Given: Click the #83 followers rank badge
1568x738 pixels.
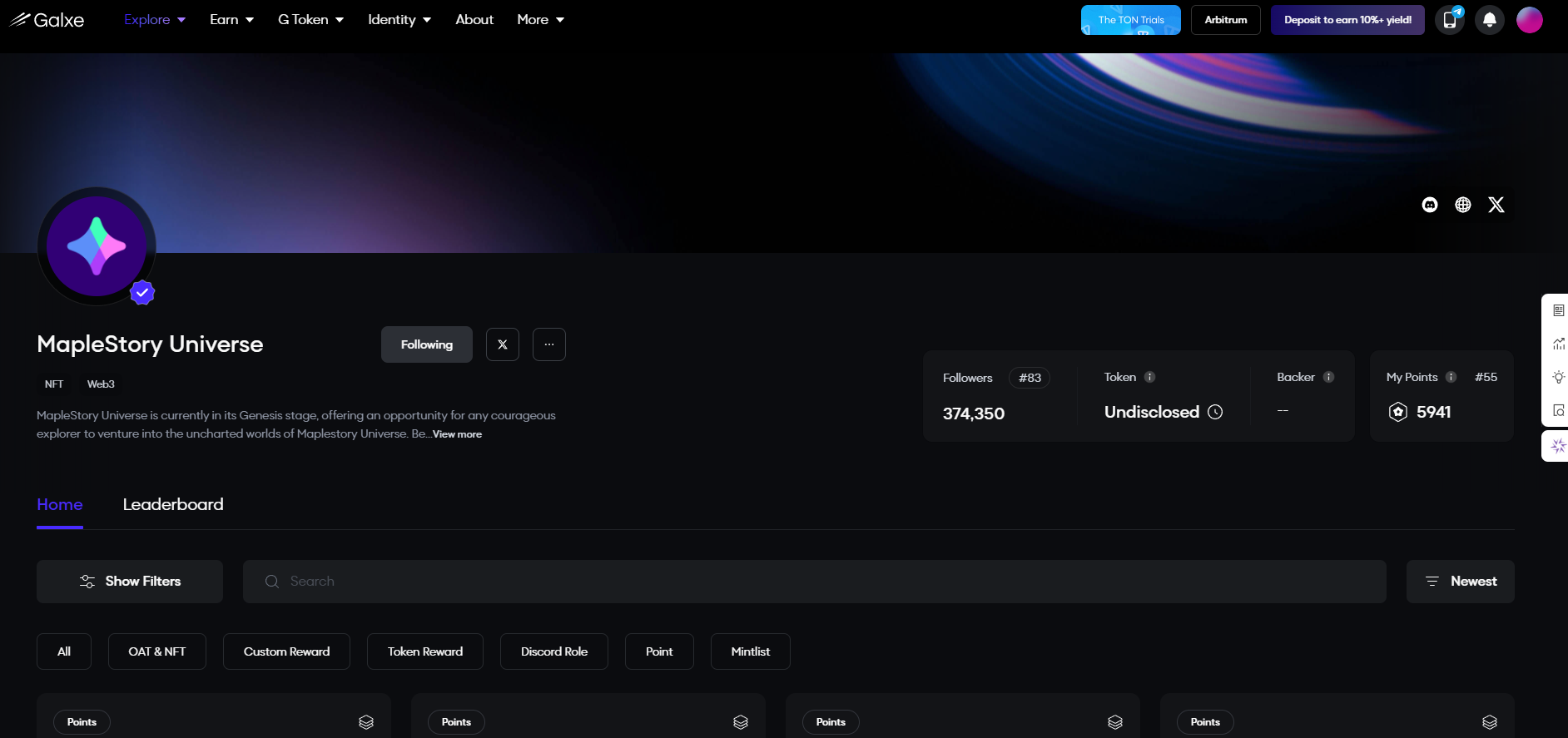Looking at the screenshot, I should click(1030, 378).
